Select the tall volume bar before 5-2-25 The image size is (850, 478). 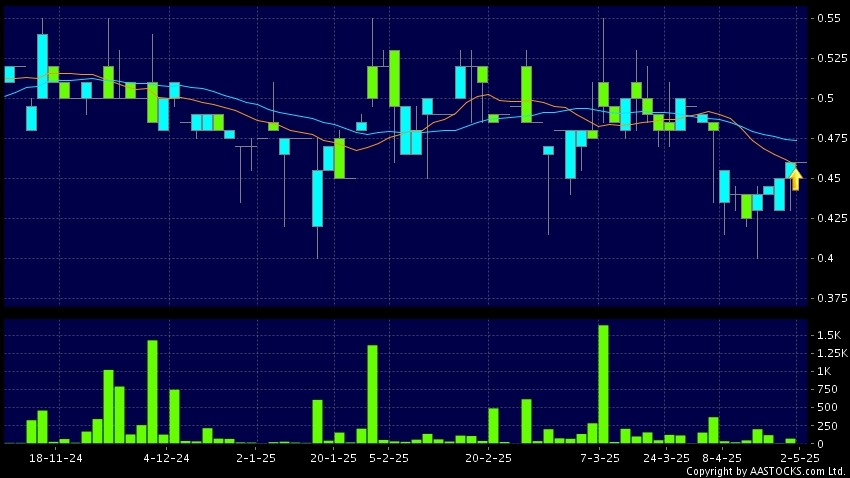(x=372, y=394)
